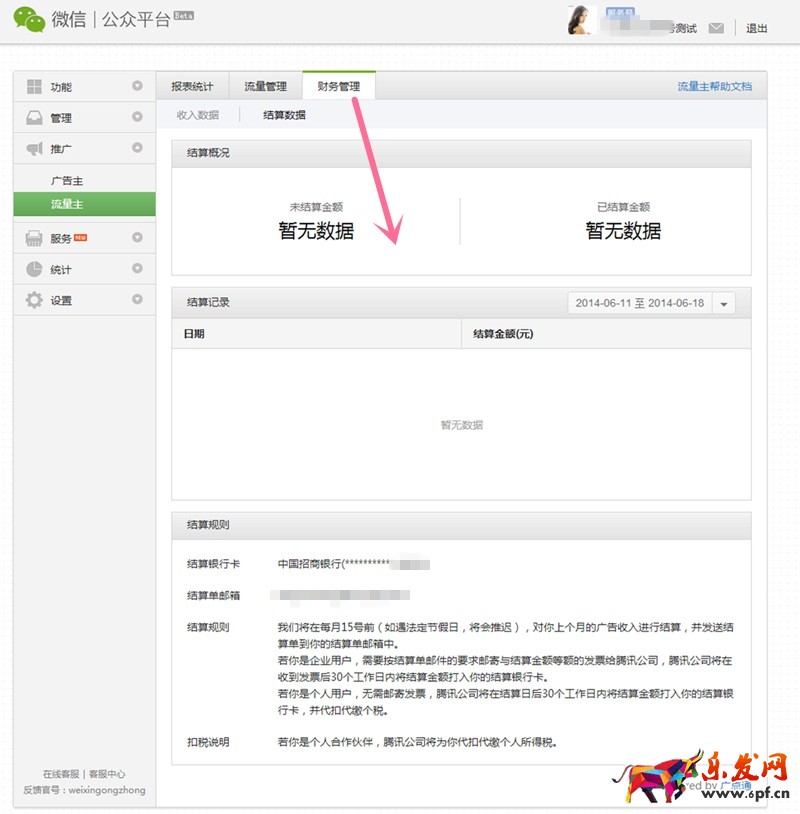Image resolution: width=800 pixels, height=814 pixels.
Task: Click the 功能 grid icon in sidebar
Action: [x=35, y=87]
